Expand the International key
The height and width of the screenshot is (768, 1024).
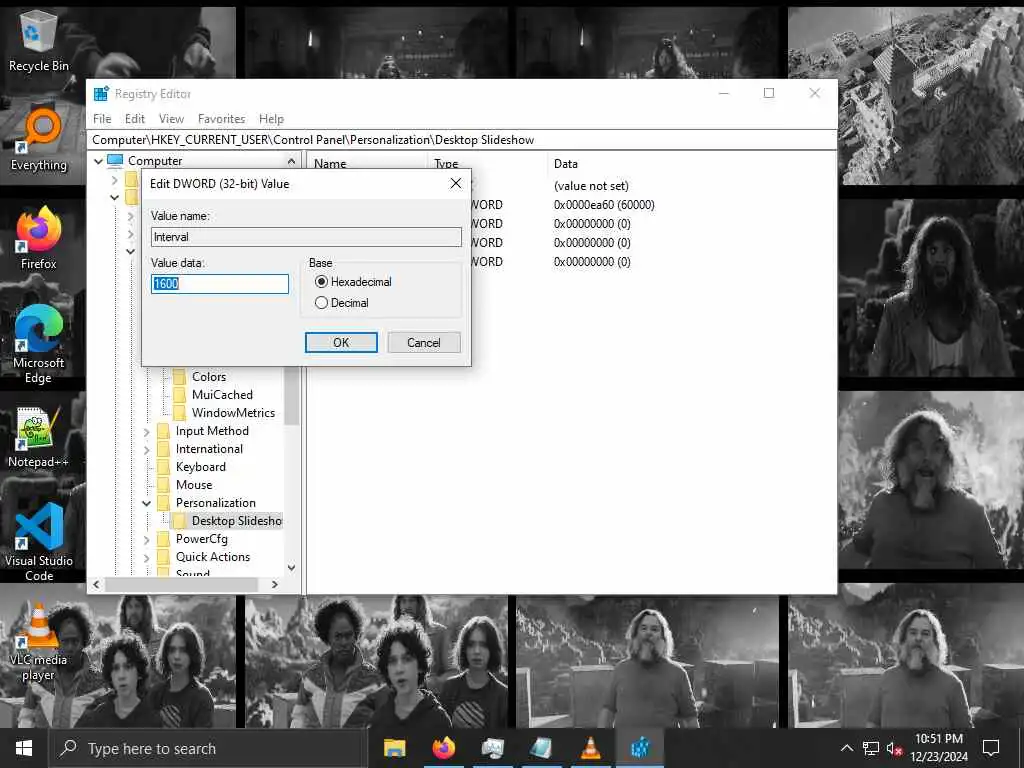point(146,449)
